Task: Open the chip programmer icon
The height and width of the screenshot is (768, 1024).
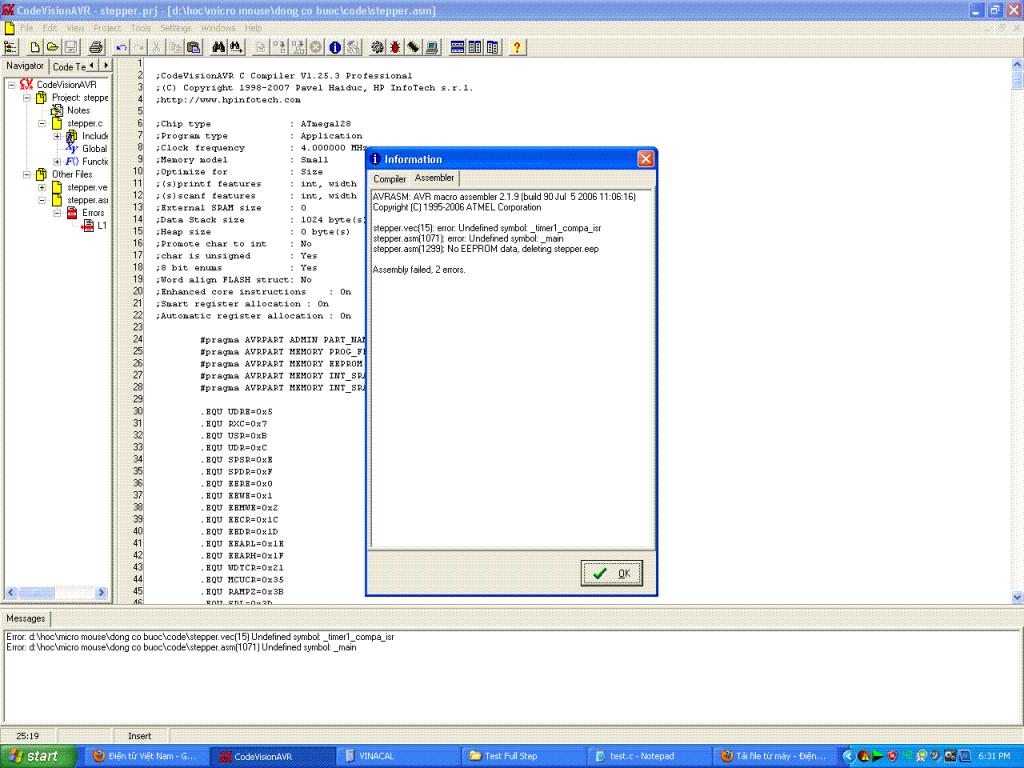Action: coord(413,47)
